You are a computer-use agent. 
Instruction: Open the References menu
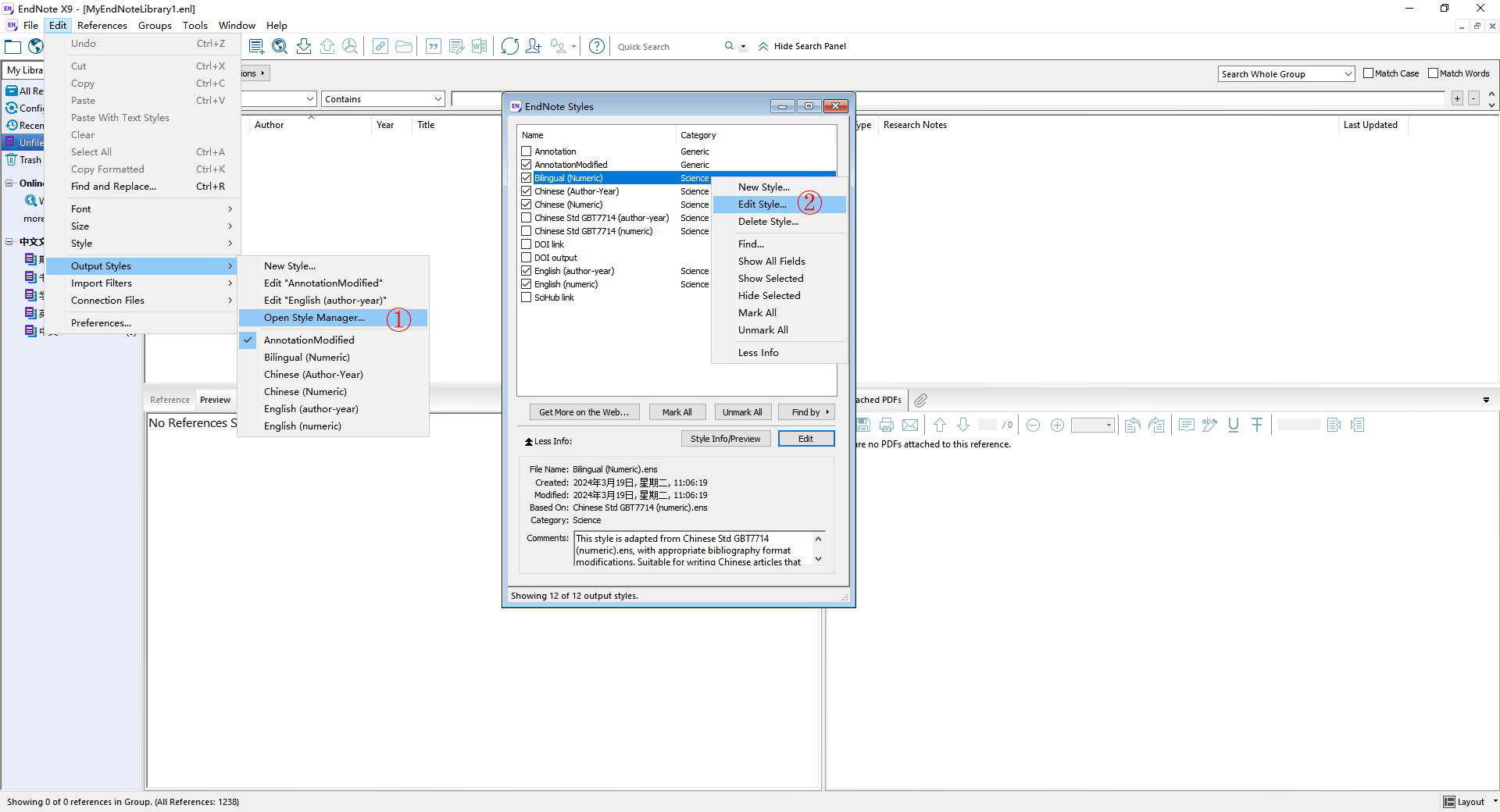pyautogui.click(x=102, y=26)
